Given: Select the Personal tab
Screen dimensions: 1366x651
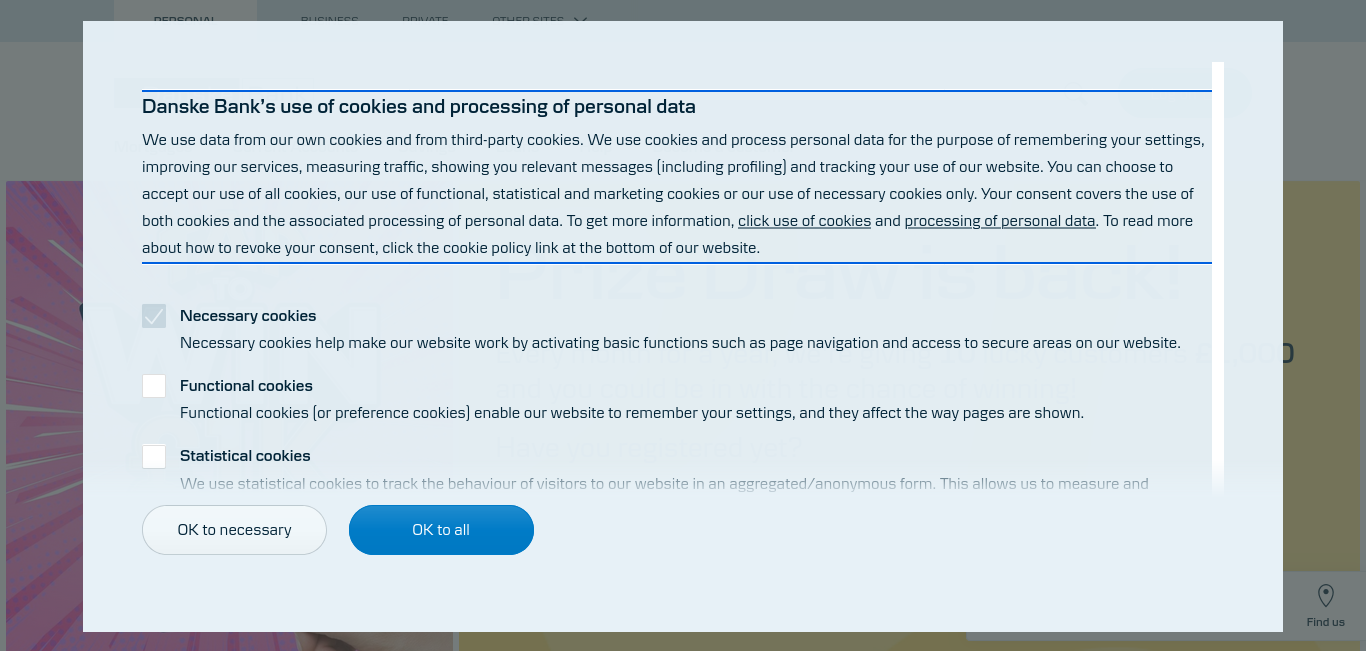Looking at the screenshot, I should pyautogui.click(x=185, y=20).
